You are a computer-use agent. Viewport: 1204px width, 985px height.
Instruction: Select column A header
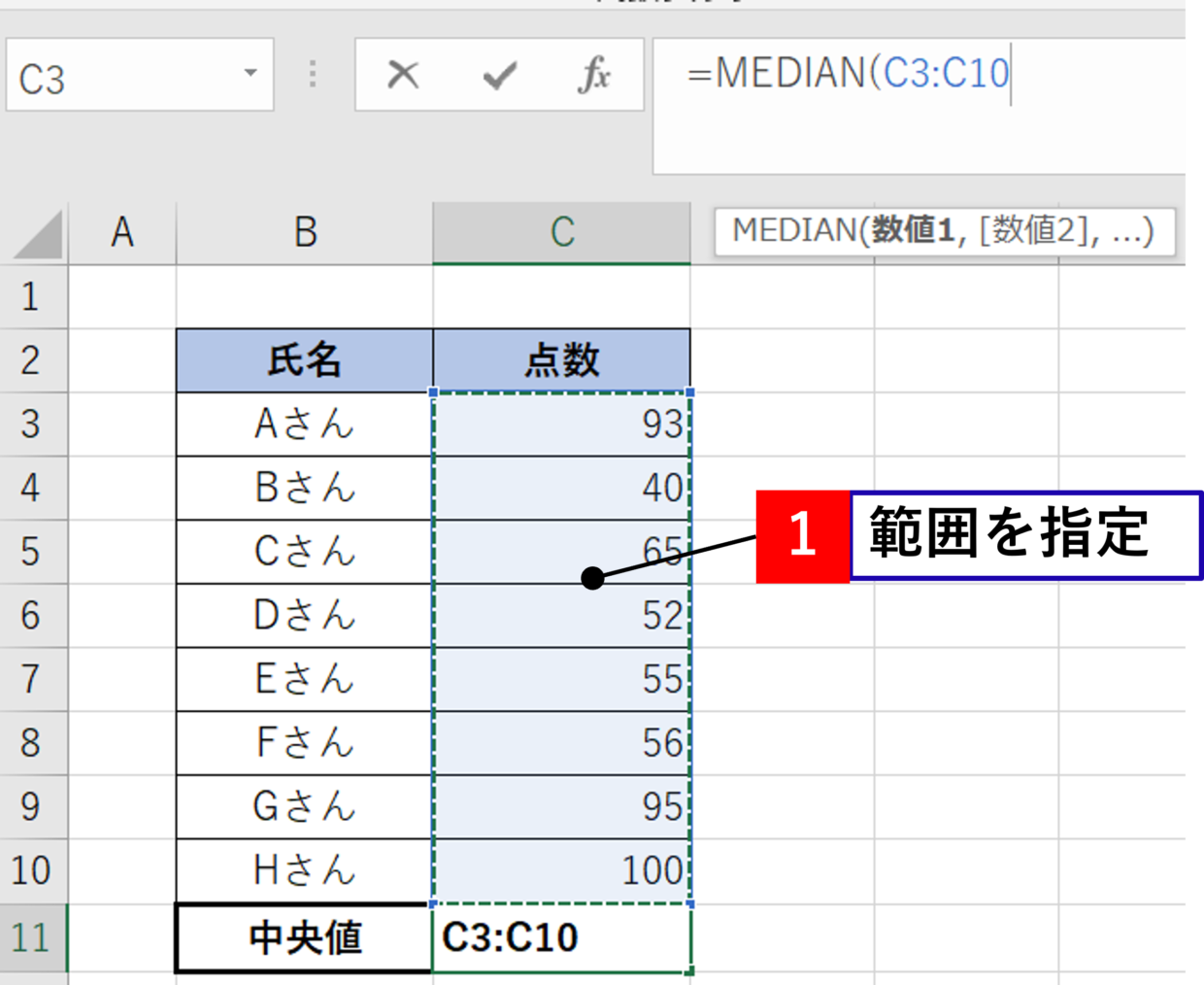coord(121,233)
